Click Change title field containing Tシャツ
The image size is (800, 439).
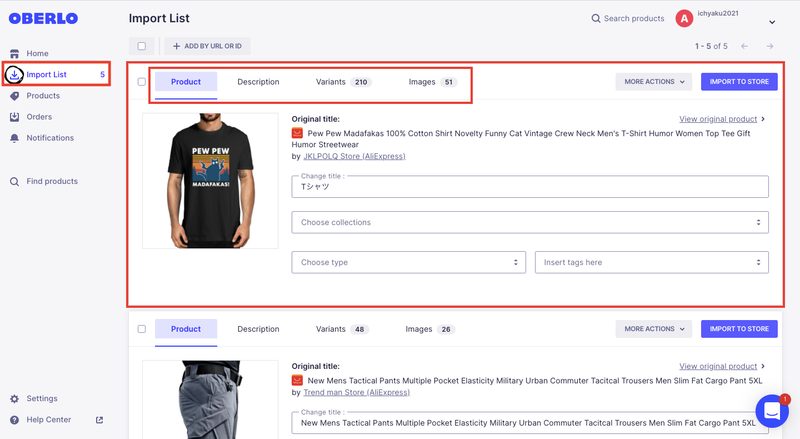click(x=530, y=187)
